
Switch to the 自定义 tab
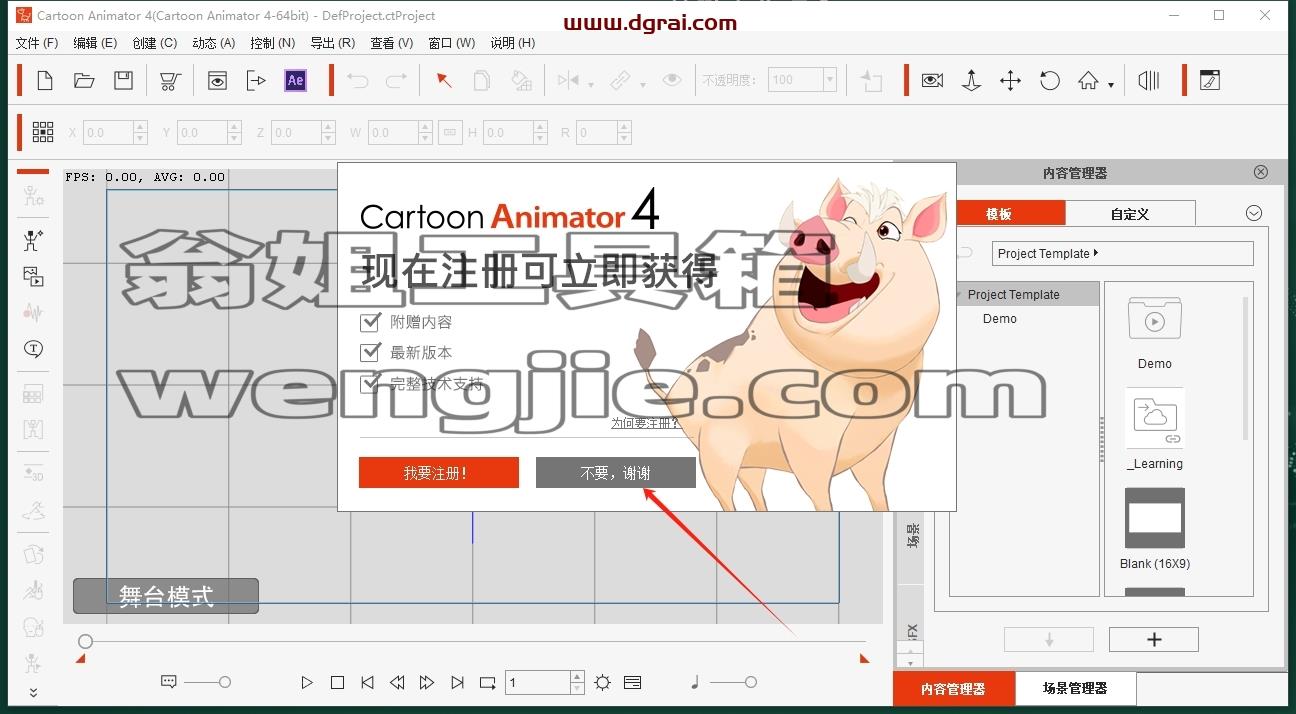click(x=1130, y=213)
